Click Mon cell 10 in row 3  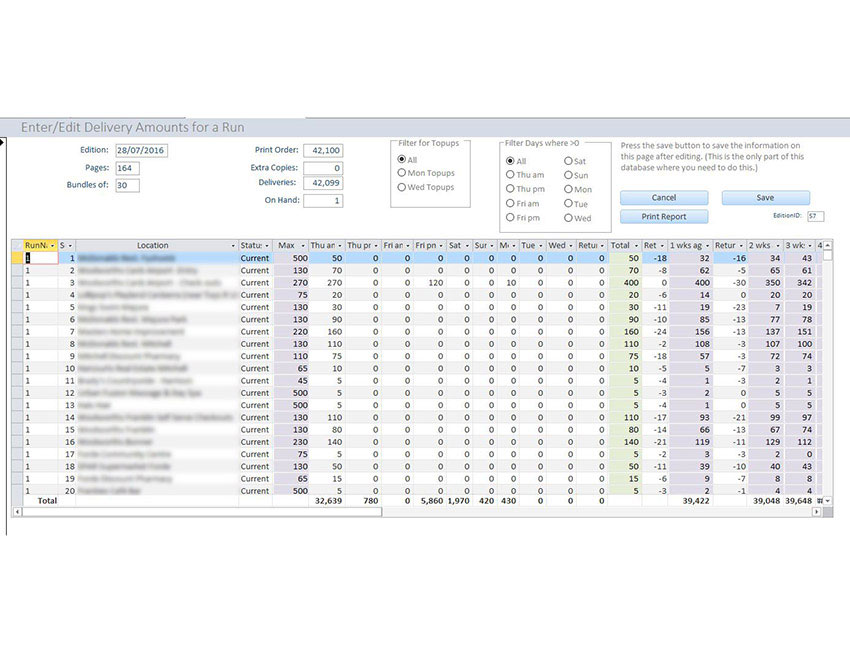[508, 283]
